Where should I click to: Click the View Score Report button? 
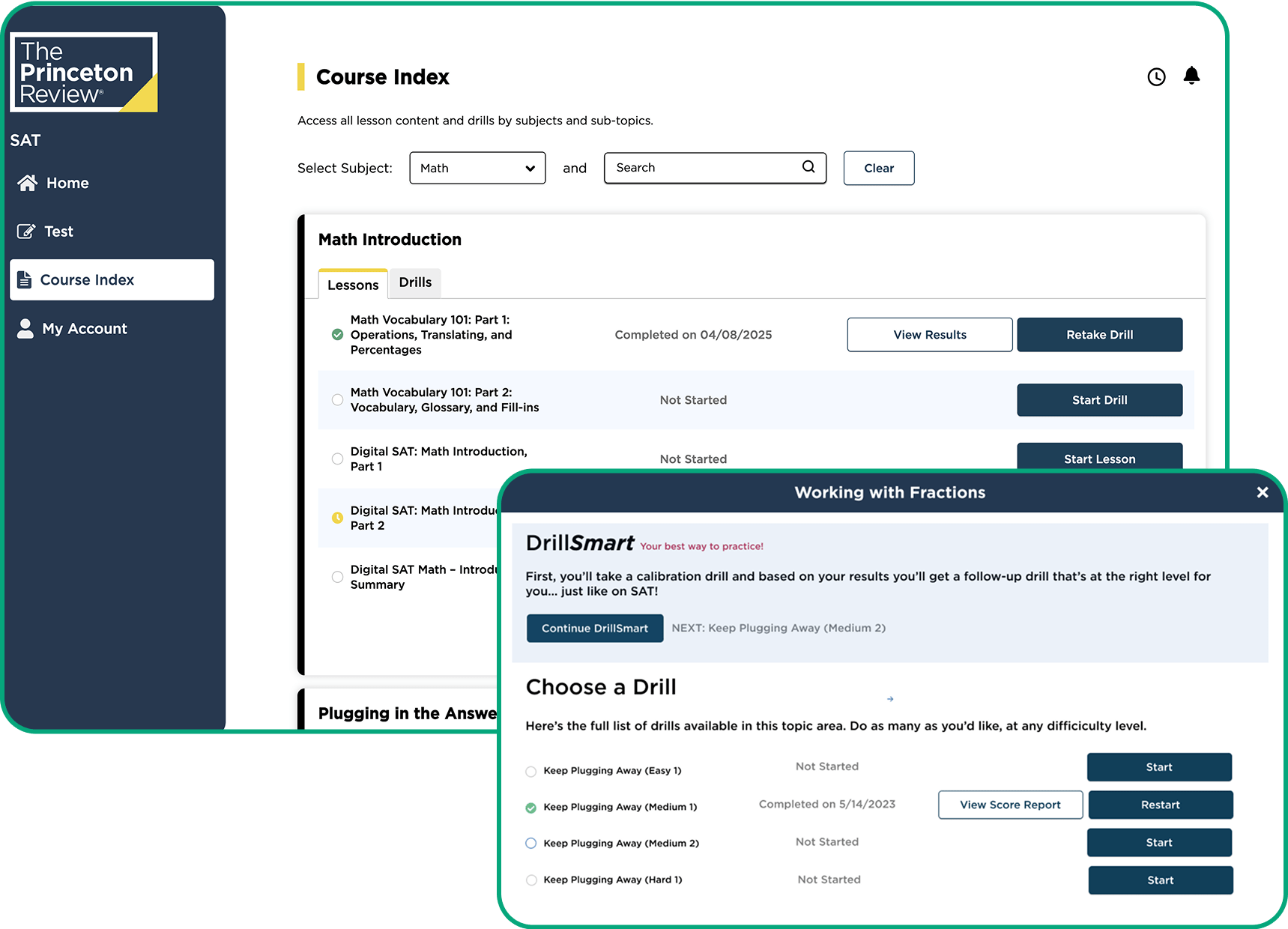coord(1010,805)
